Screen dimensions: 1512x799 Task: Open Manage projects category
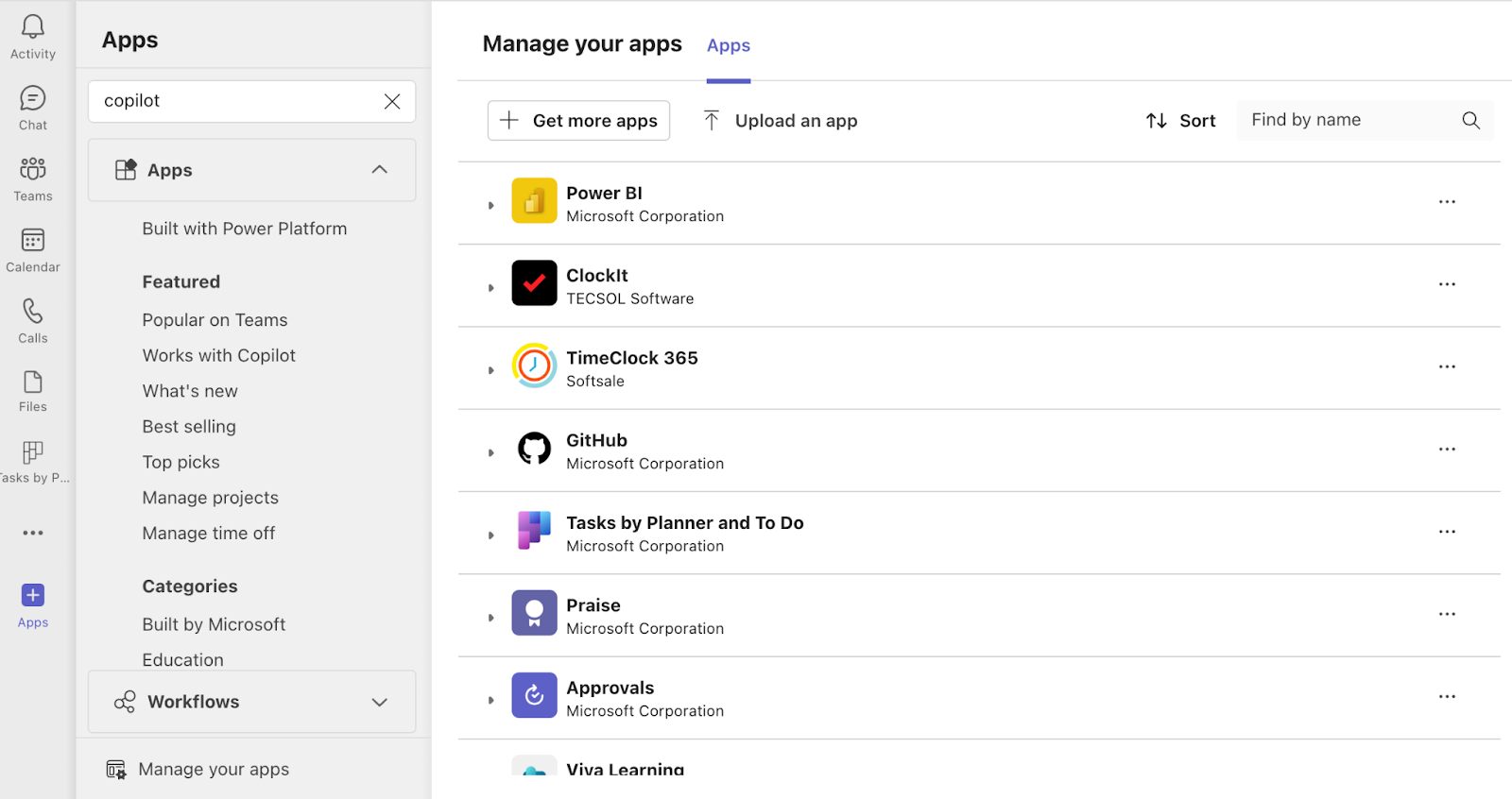click(211, 498)
